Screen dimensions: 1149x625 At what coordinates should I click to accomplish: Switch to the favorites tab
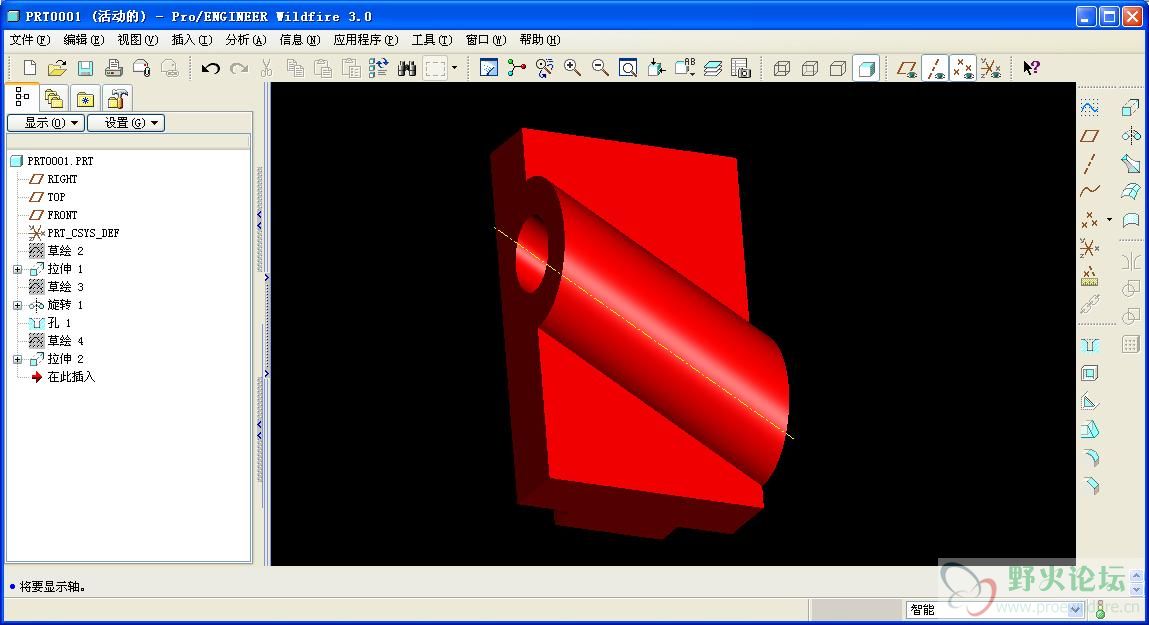point(85,98)
